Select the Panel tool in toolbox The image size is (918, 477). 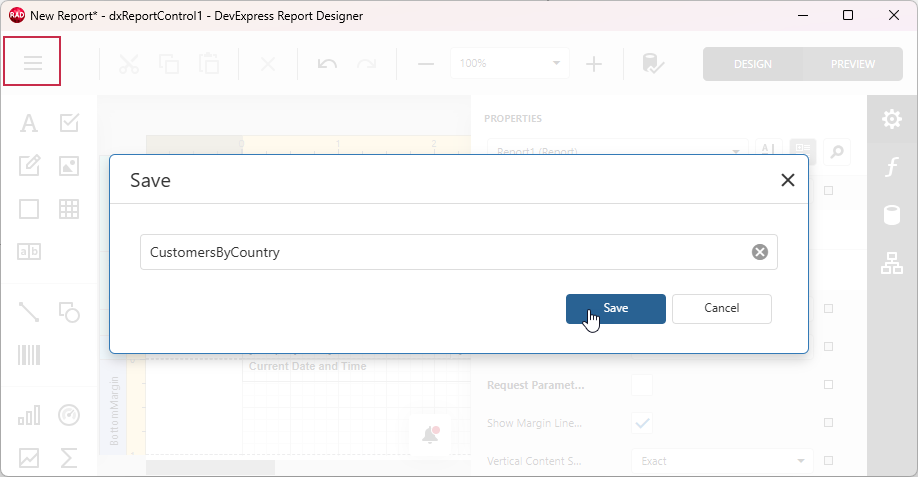coord(29,209)
